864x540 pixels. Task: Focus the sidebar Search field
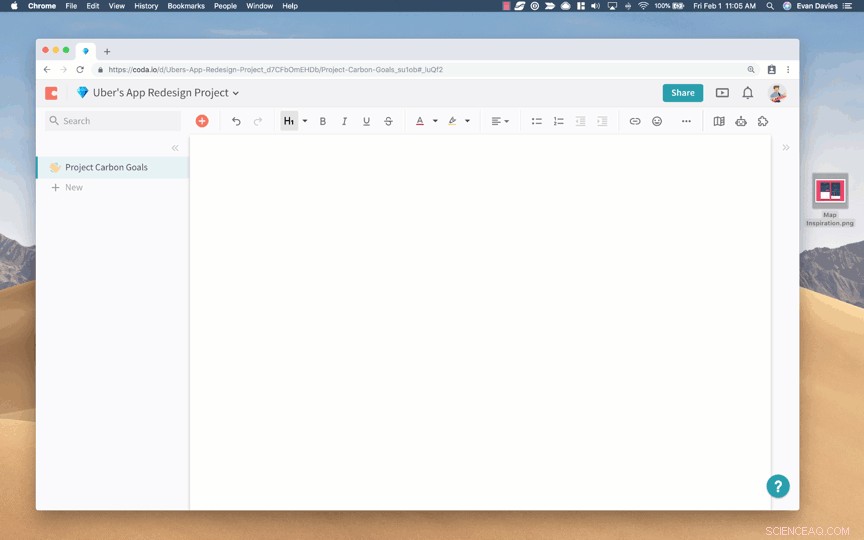pyautogui.click(x=113, y=121)
